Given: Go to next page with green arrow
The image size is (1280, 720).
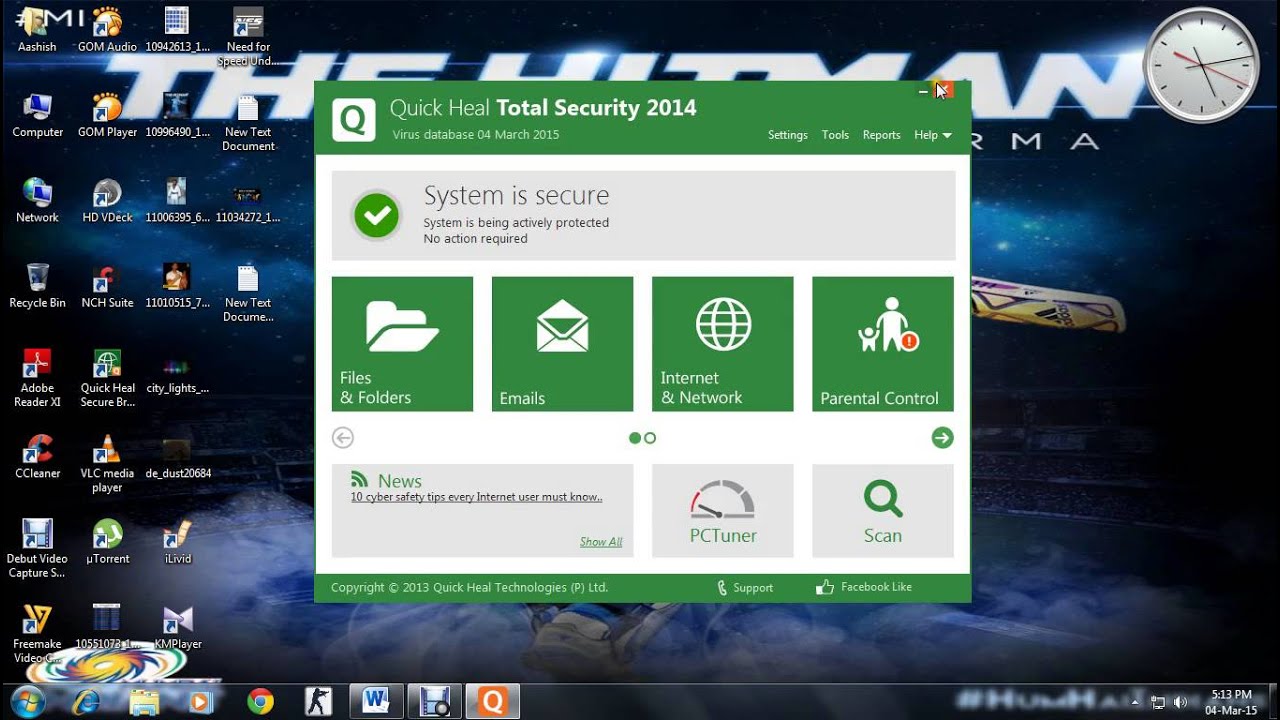Looking at the screenshot, I should (x=942, y=438).
